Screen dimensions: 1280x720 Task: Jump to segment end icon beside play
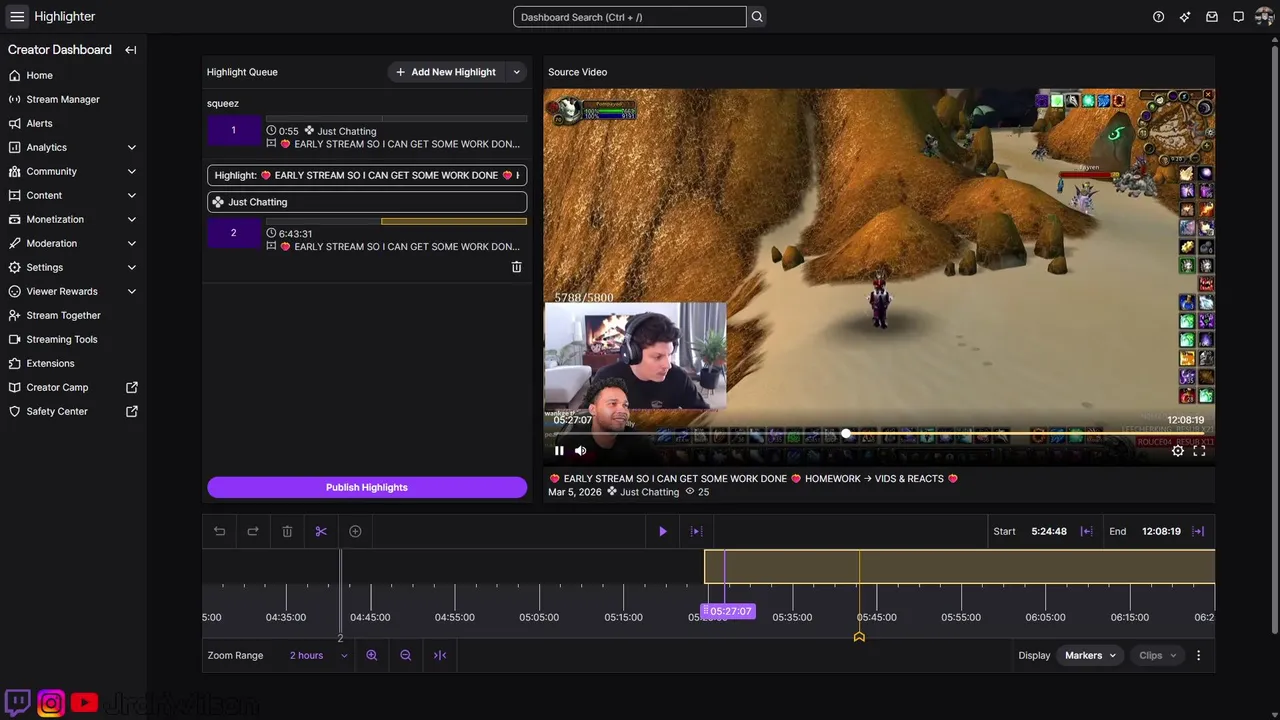coord(697,531)
